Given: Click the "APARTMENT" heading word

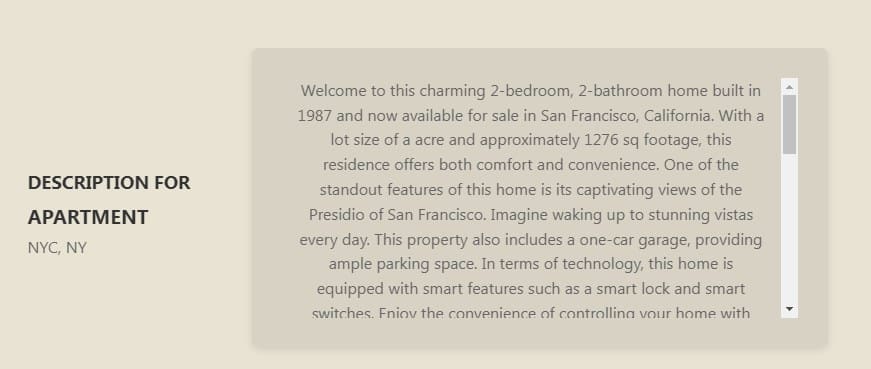Looking at the screenshot, I should pos(88,217).
